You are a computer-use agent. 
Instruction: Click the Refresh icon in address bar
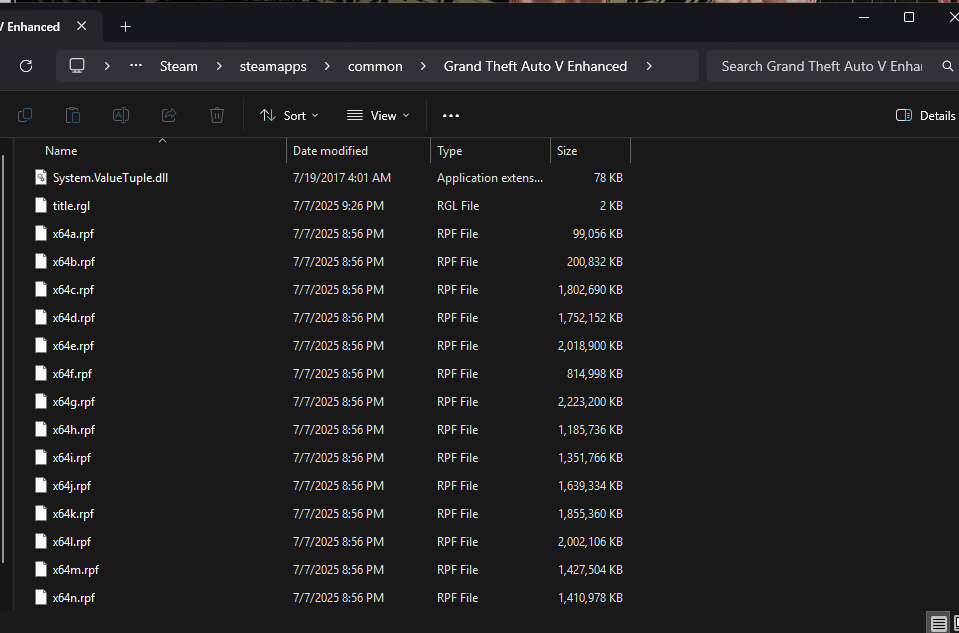pos(26,66)
